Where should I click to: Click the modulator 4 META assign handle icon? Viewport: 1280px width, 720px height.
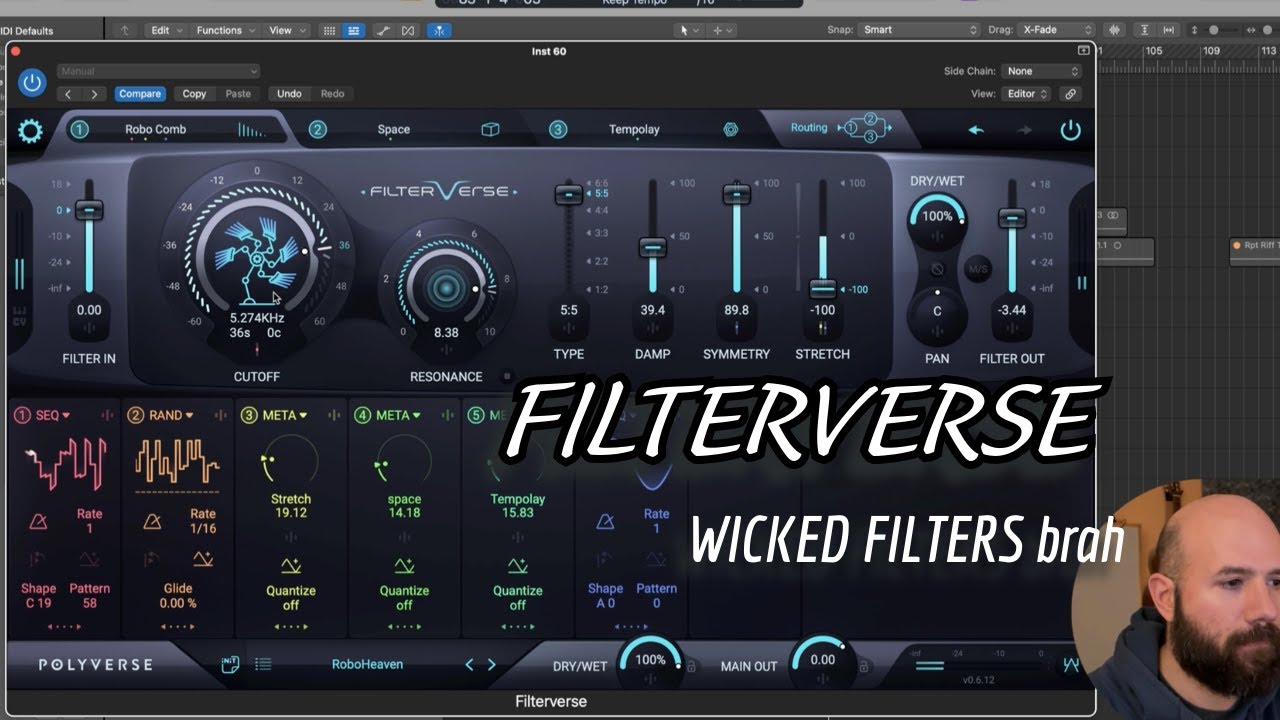pyautogui.click(x=447, y=416)
